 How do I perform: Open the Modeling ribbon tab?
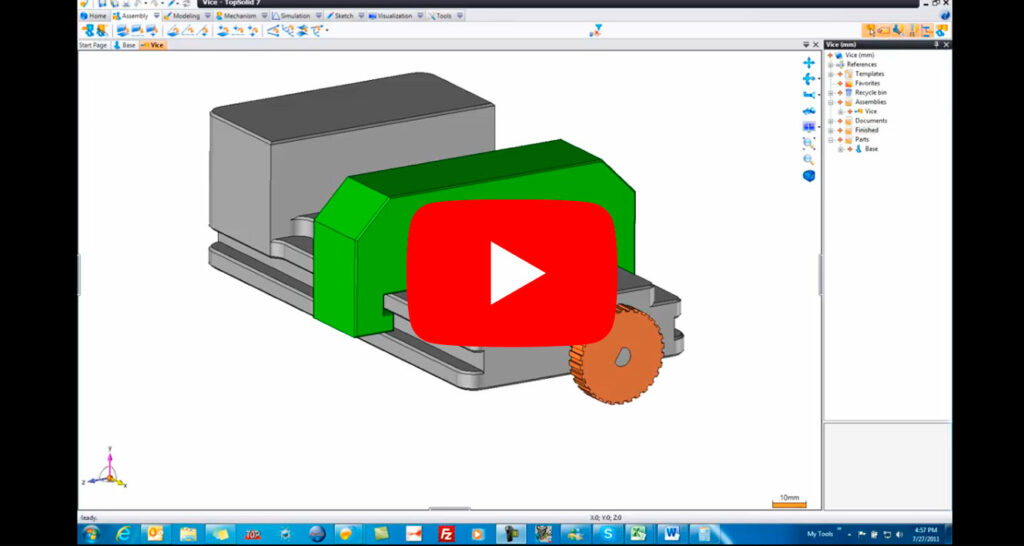[x=182, y=16]
